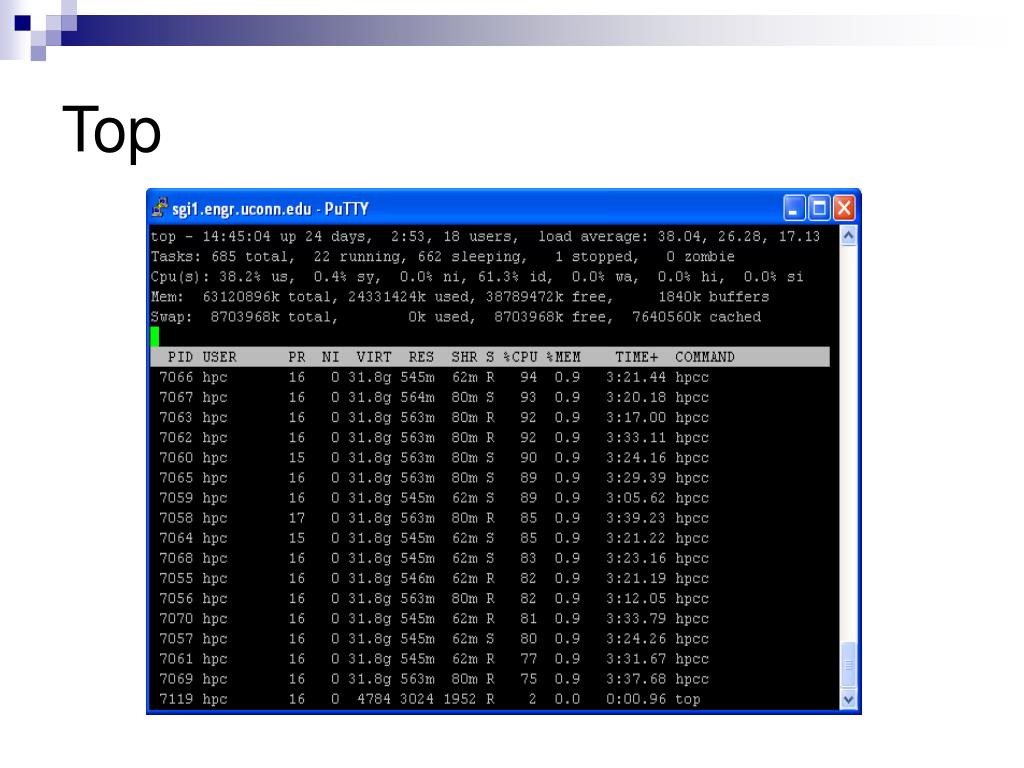This screenshot has height=768, width=1024.
Task: Click the 'top' command in last row
Action: point(688,700)
